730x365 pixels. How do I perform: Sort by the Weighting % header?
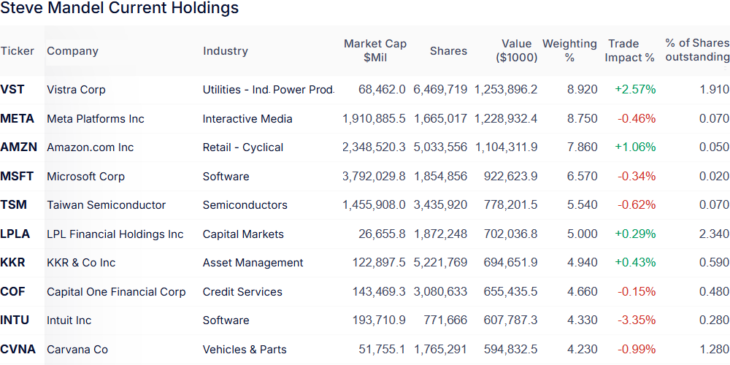(569, 50)
